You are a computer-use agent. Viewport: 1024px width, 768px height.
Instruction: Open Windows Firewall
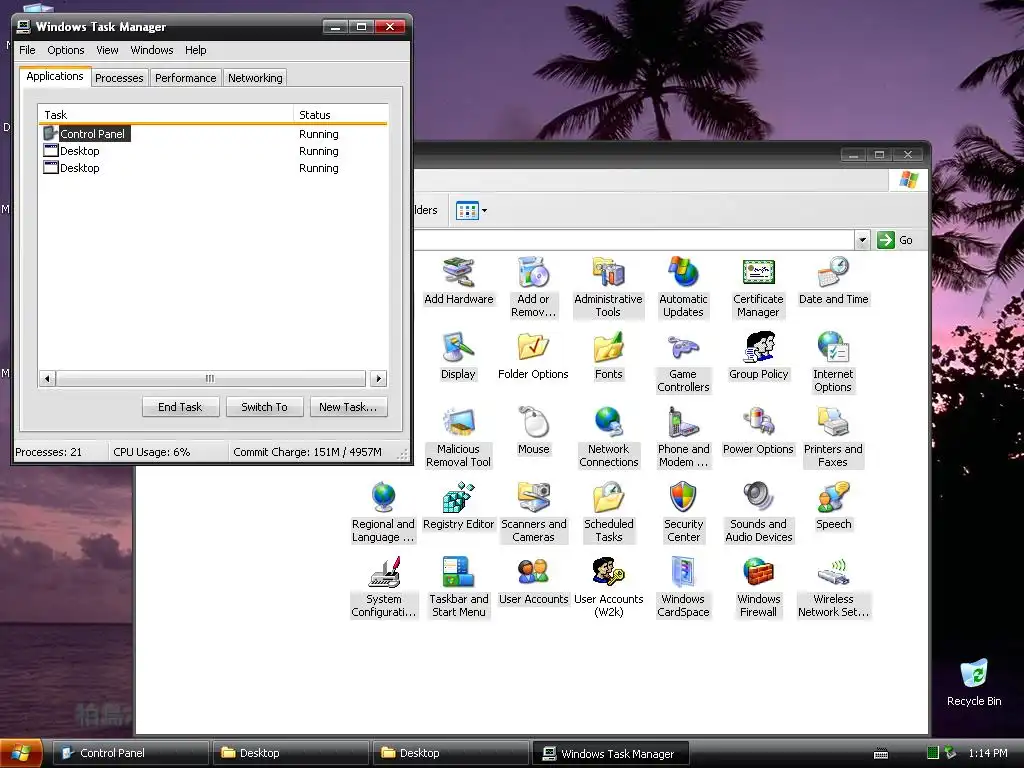tap(758, 588)
